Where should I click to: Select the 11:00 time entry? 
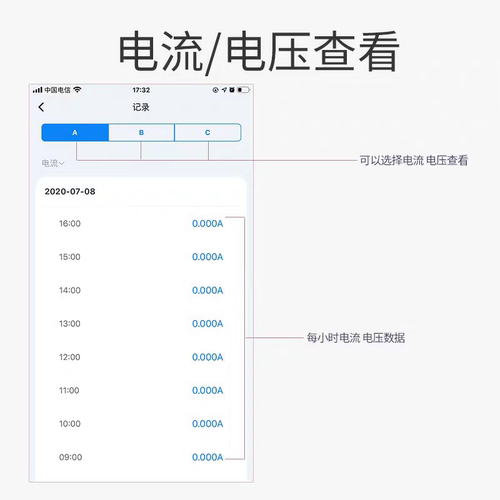coord(69,390)
